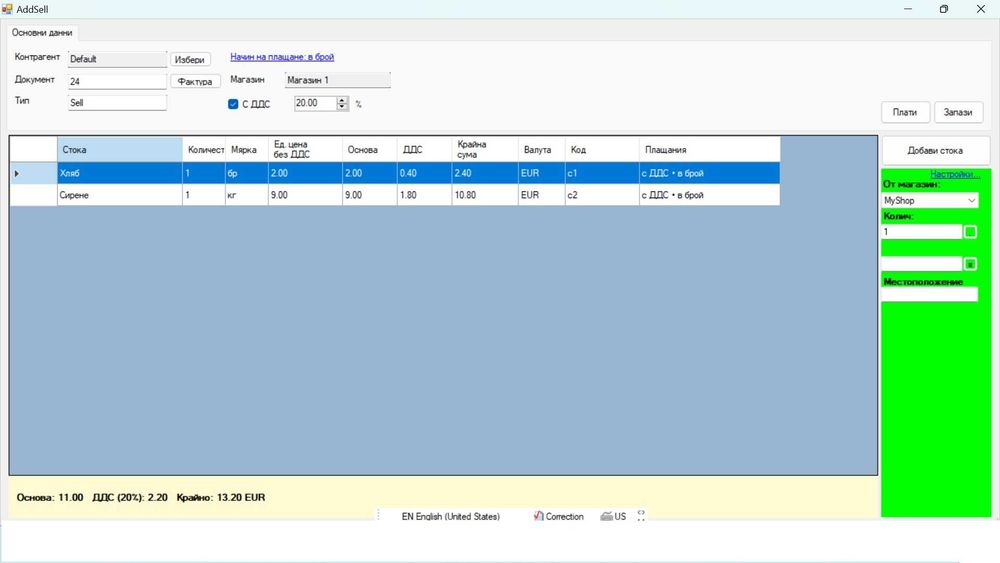
Task: Click the Основа column header
Action: pyautogui.click(x=370, y=149)
